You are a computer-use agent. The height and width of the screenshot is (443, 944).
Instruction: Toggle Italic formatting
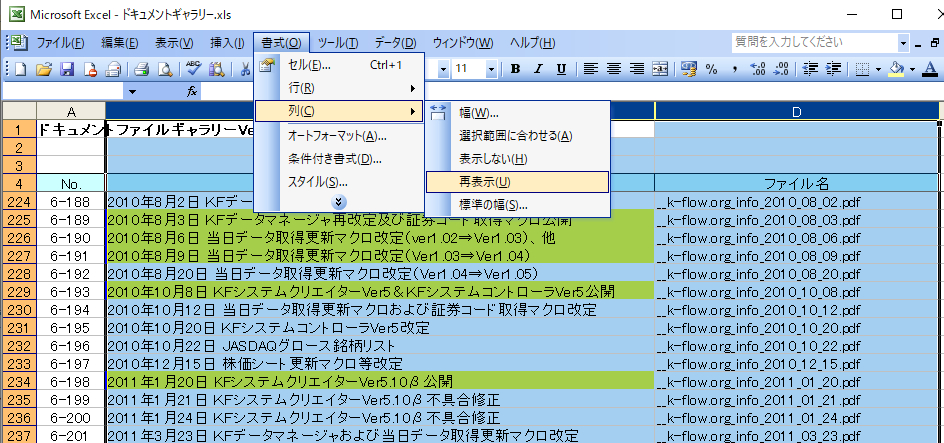[x=538, y=69]
